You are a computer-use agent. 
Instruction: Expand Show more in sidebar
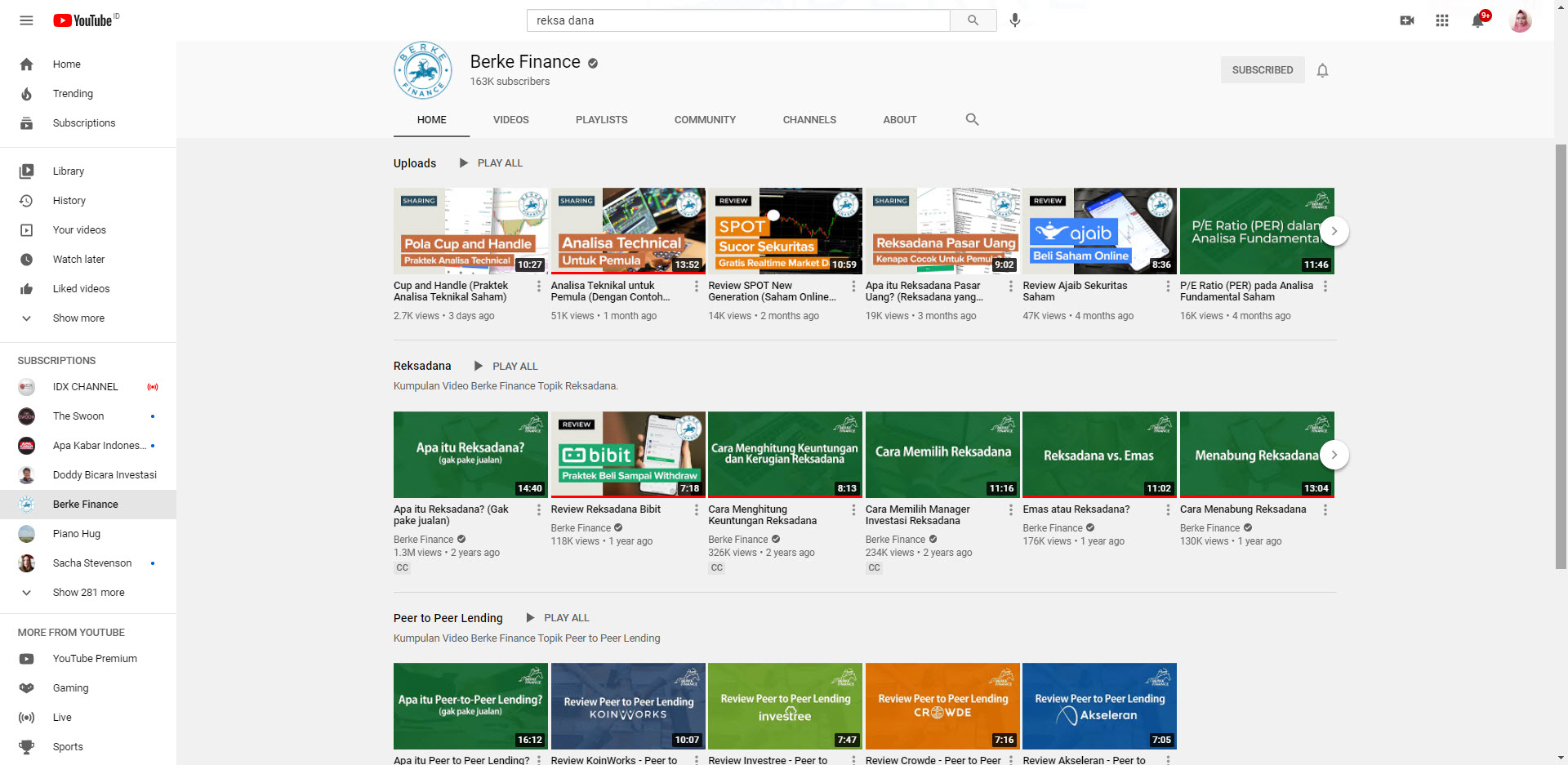pos(88,318)
